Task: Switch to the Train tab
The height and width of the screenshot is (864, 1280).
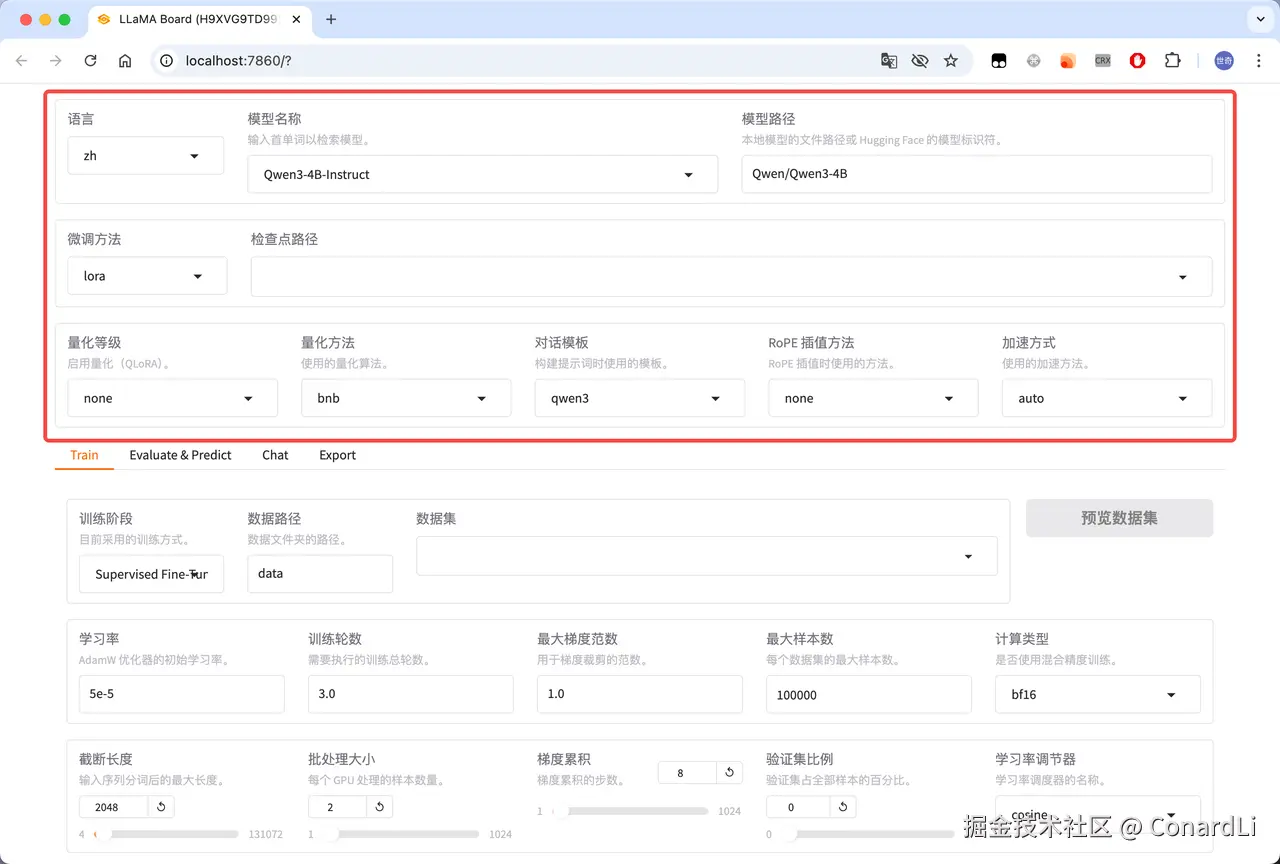Action: [x=84, y=455]
